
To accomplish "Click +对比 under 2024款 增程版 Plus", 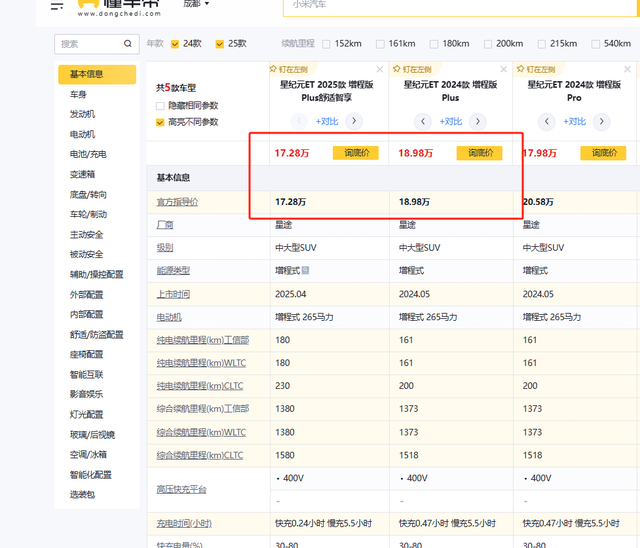I will tap(451, 121).
